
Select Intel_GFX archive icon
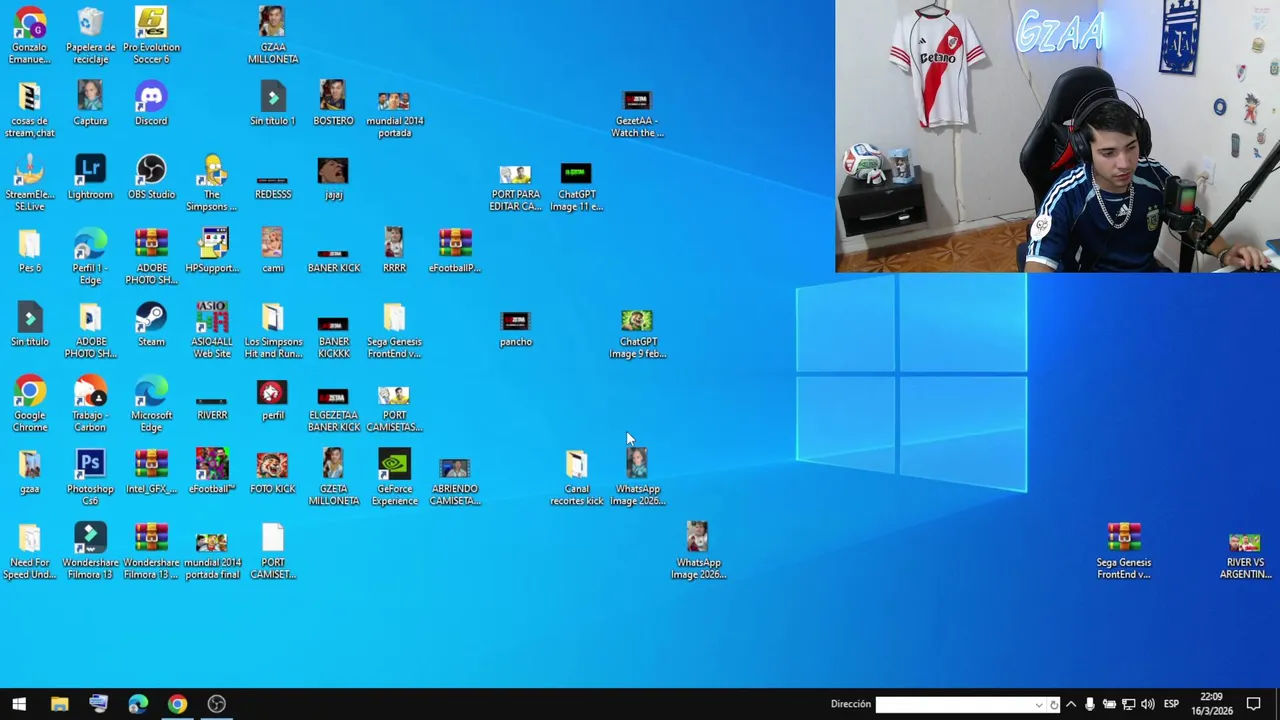coord(151,472)
